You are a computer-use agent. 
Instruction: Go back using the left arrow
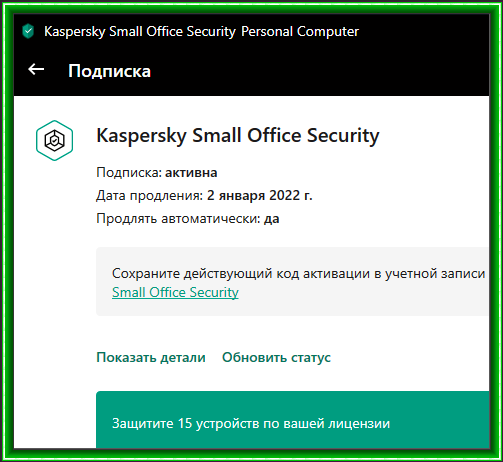point(36,70)
